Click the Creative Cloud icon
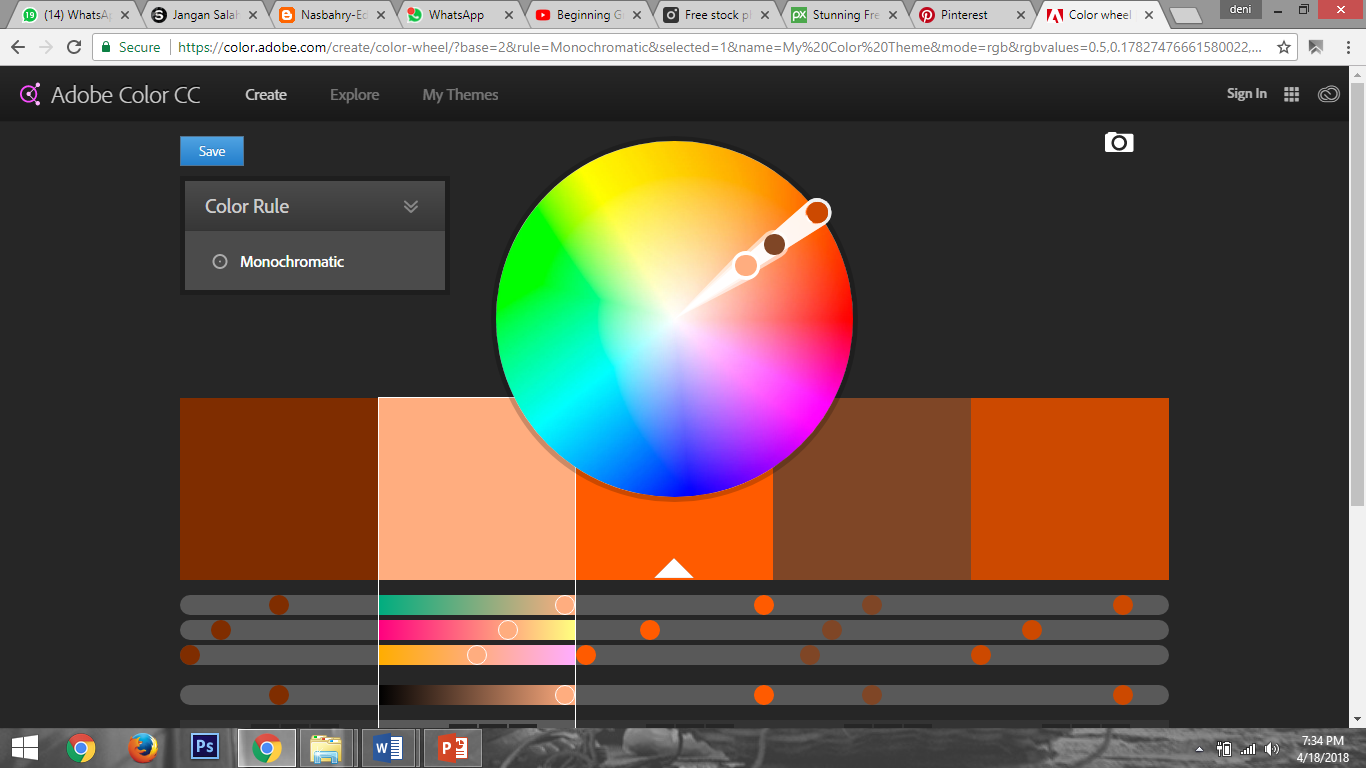Viewport: 1366px width, 768px height. [x=1328, y=94]
